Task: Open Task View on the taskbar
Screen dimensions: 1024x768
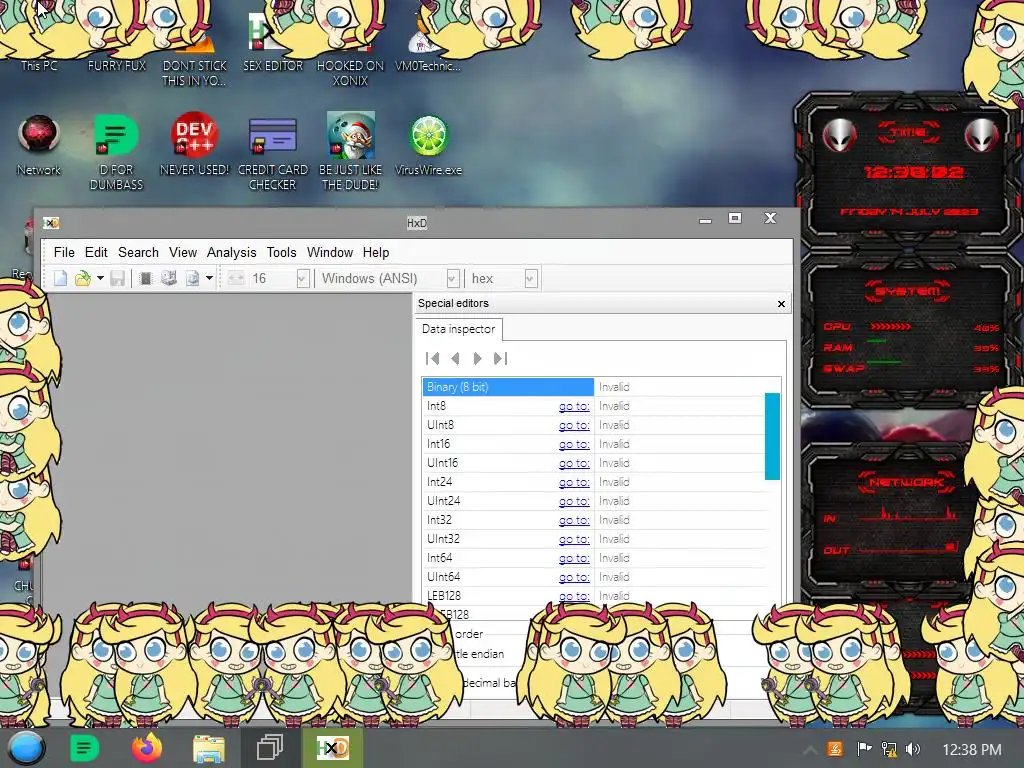Action: (x=270, y=748)
